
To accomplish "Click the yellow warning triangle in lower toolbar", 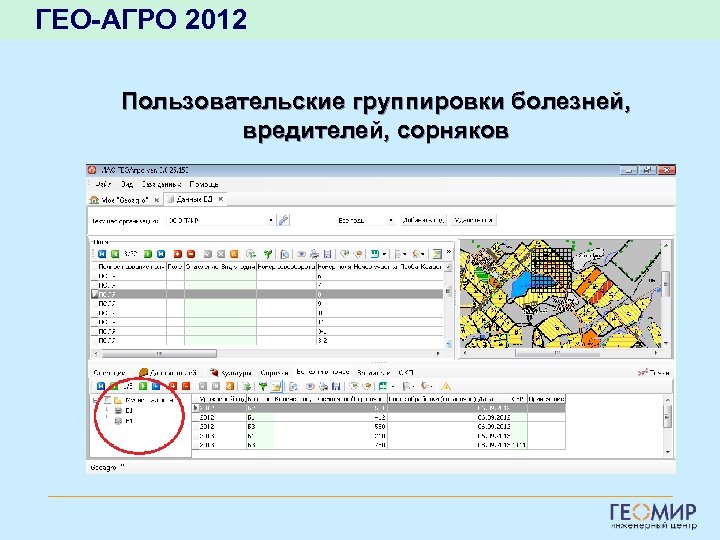I will coord(445,386).
